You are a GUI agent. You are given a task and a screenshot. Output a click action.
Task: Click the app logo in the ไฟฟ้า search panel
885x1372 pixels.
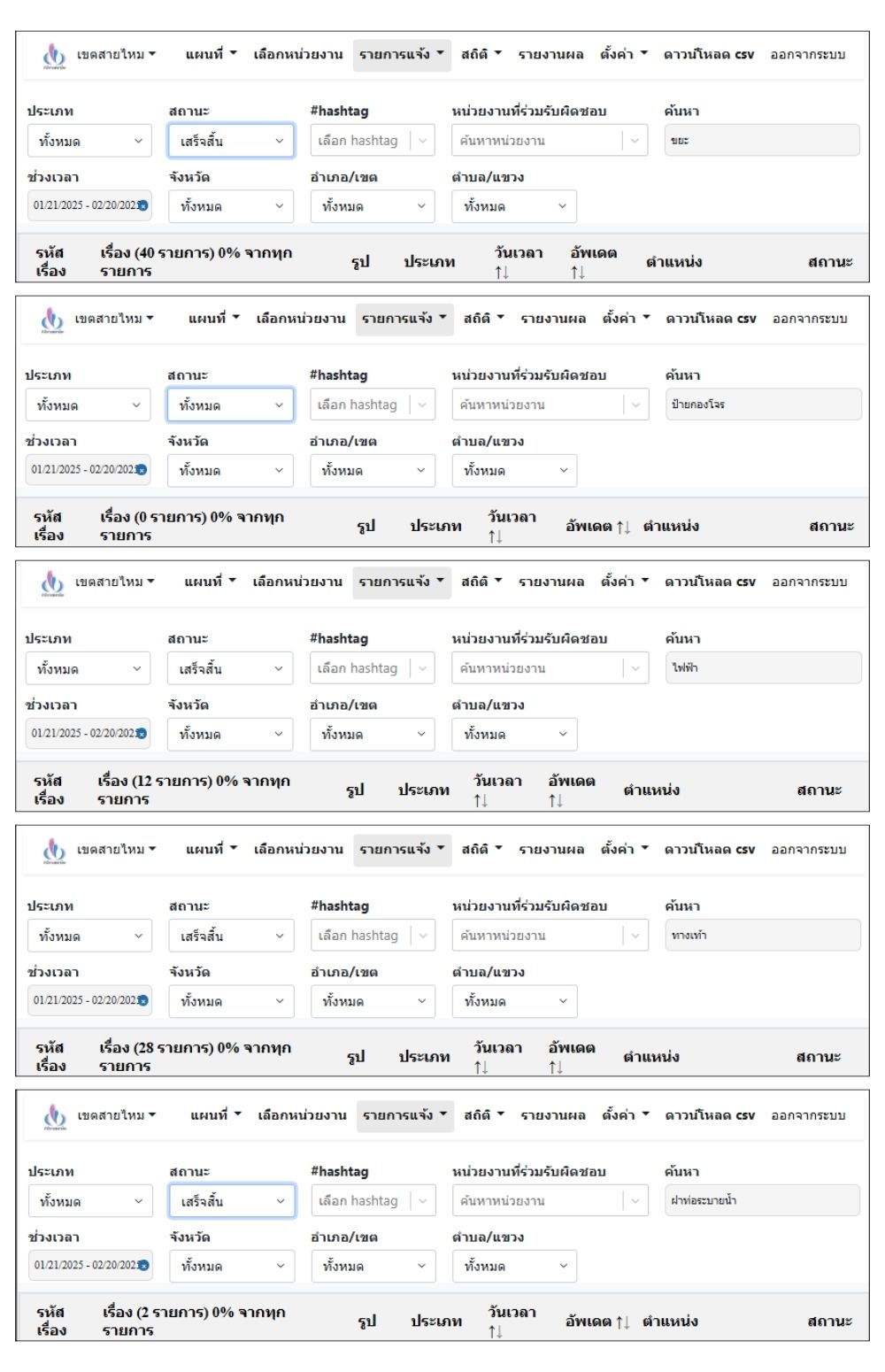(x=53, y=583)
